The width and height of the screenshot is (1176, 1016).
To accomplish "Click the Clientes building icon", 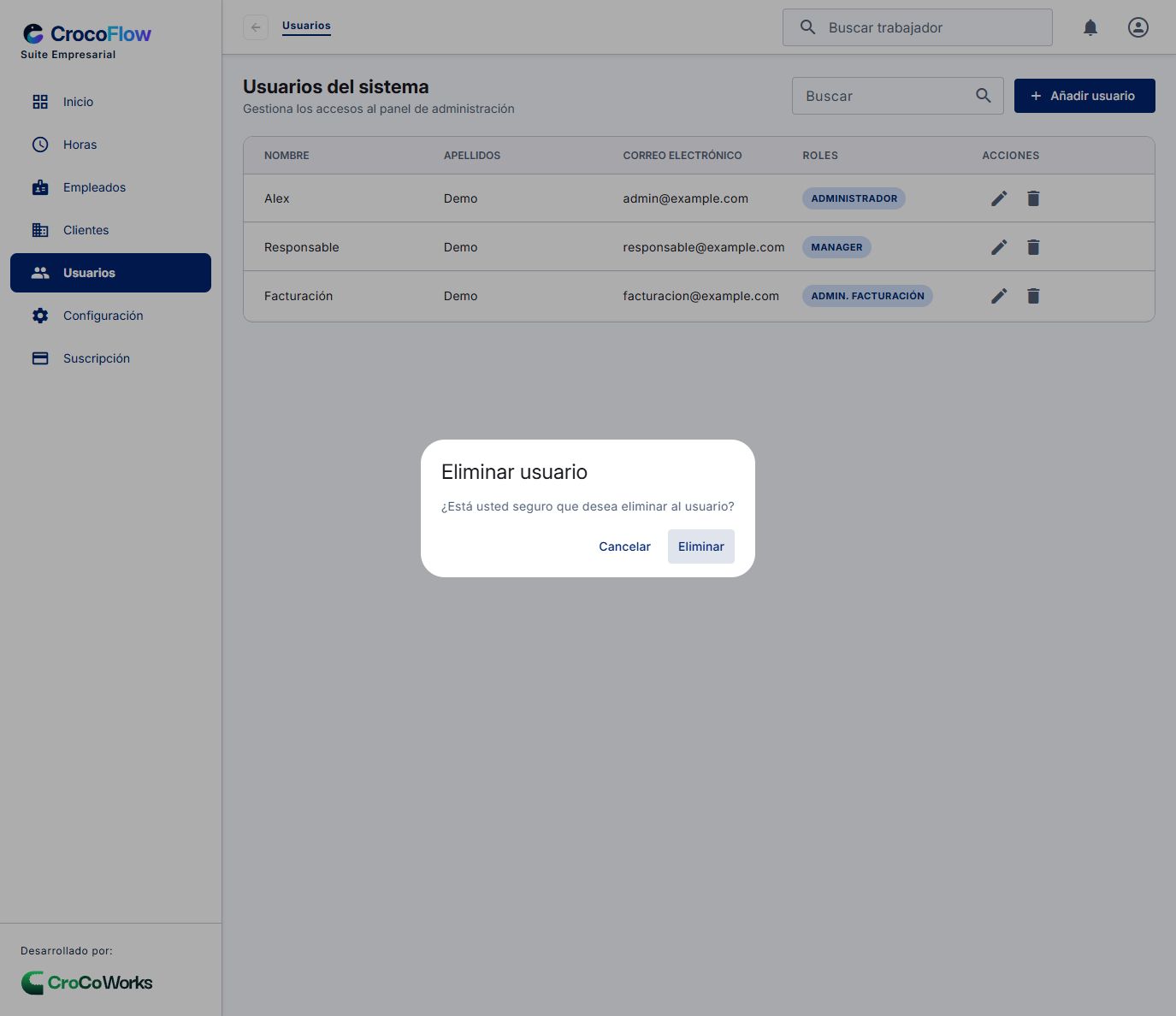I will click(x=40, y=230).
